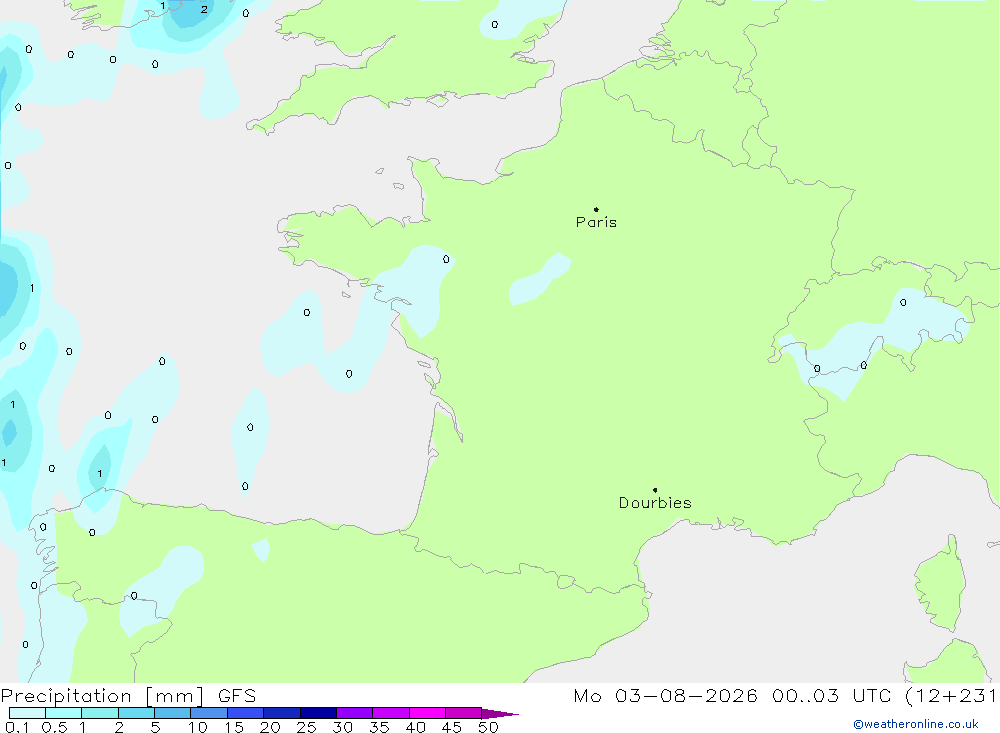Pick the 45–50 mm legend swatch
This screenshot has width=1000, height=733.
[464, 713]
